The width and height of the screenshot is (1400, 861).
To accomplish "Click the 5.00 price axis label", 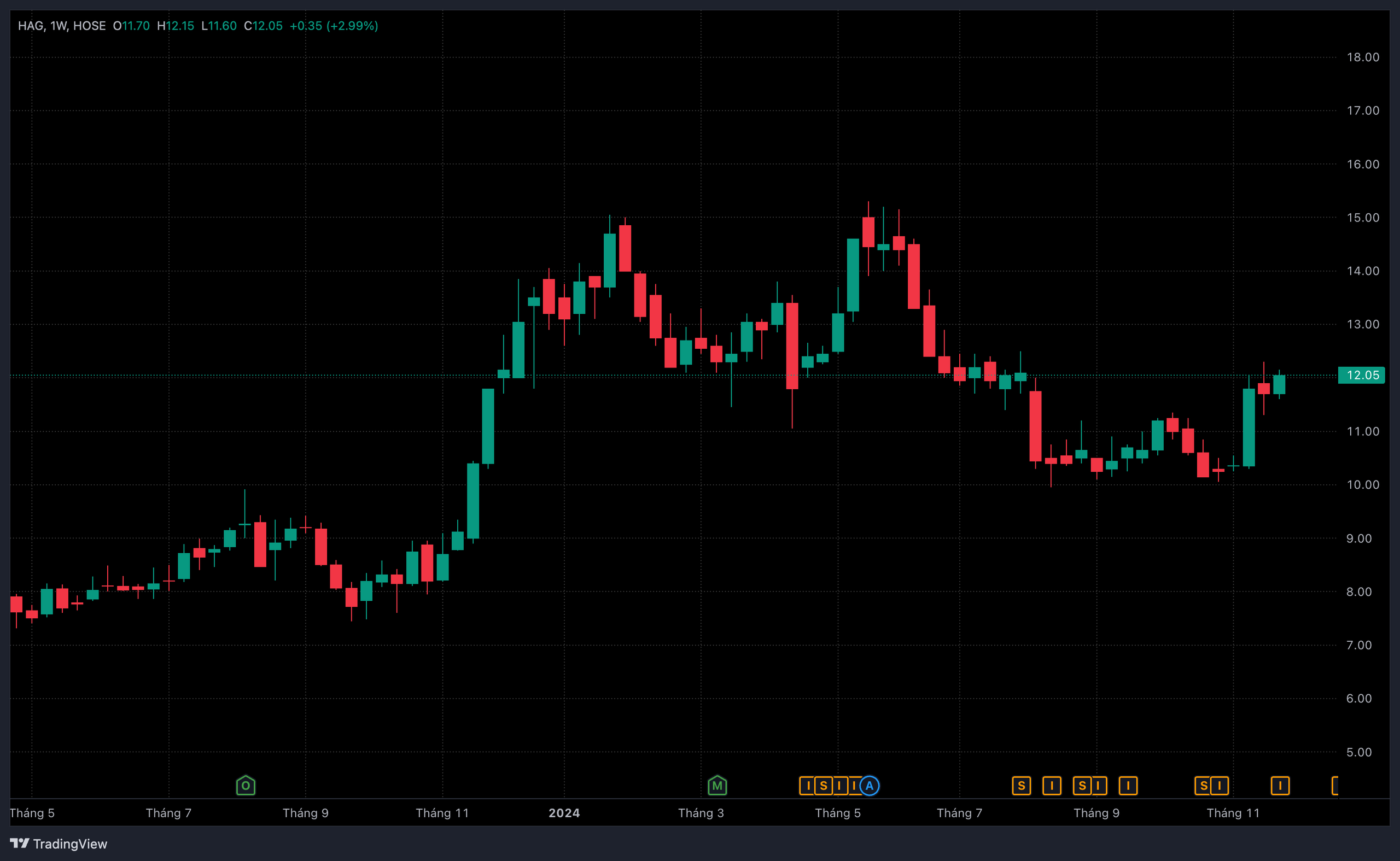I will pos(1359,752).
